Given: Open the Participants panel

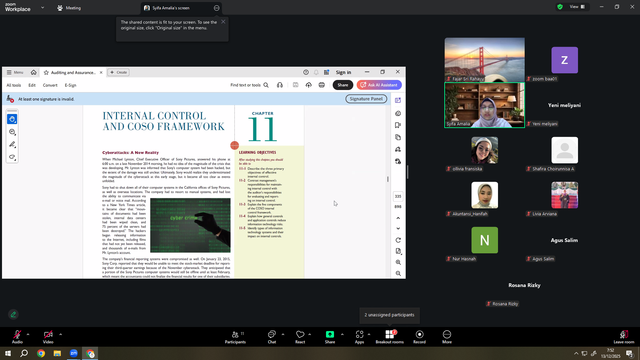Looking at the screenshot, I should tap(236, 337).
